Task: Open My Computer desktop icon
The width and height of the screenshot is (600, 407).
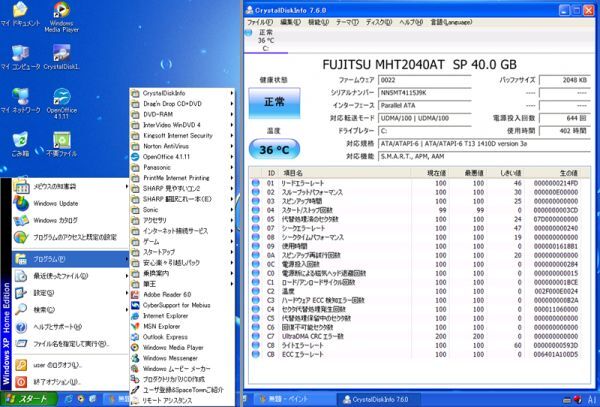Action: tap(20, 57)
